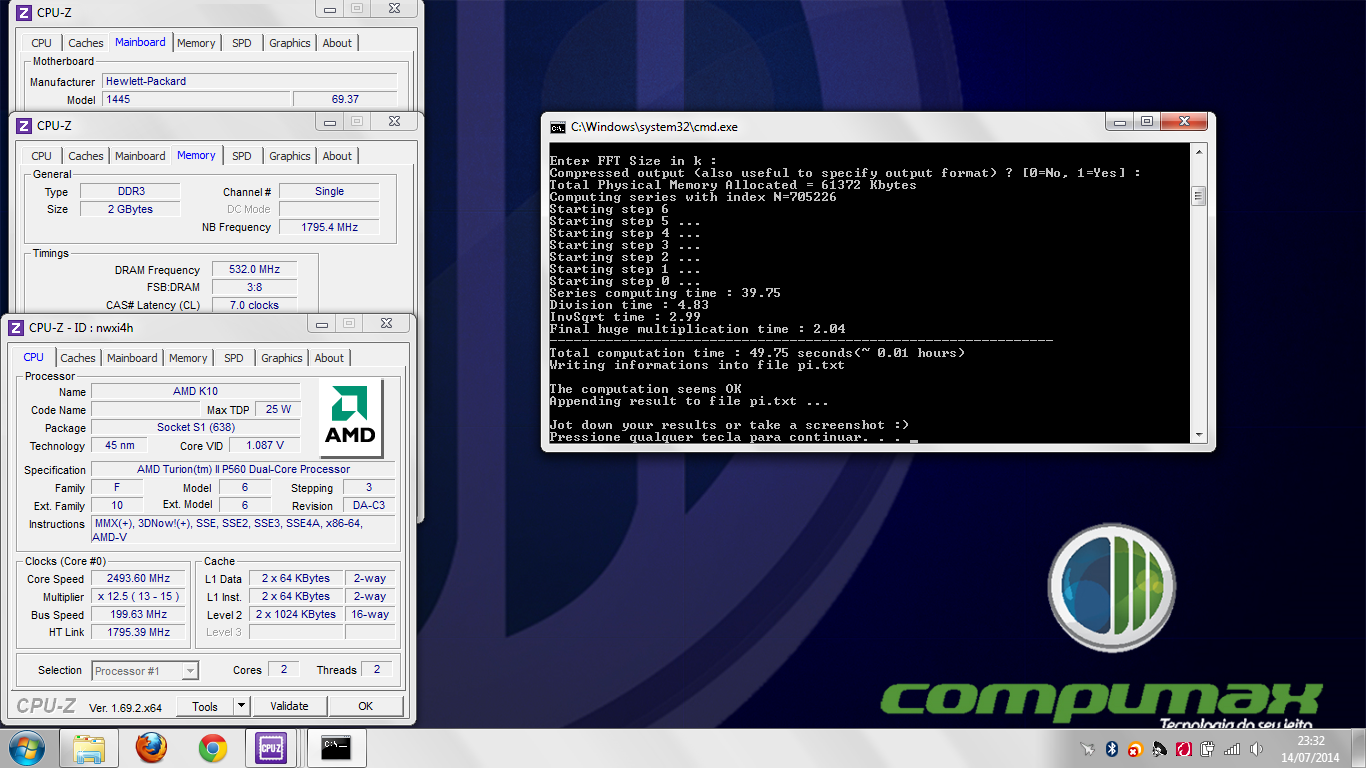This screenshot has height=768, width=1366.
Task: Open About tab in the Mainboard CPU-Z window
Action: pos(337,43)
